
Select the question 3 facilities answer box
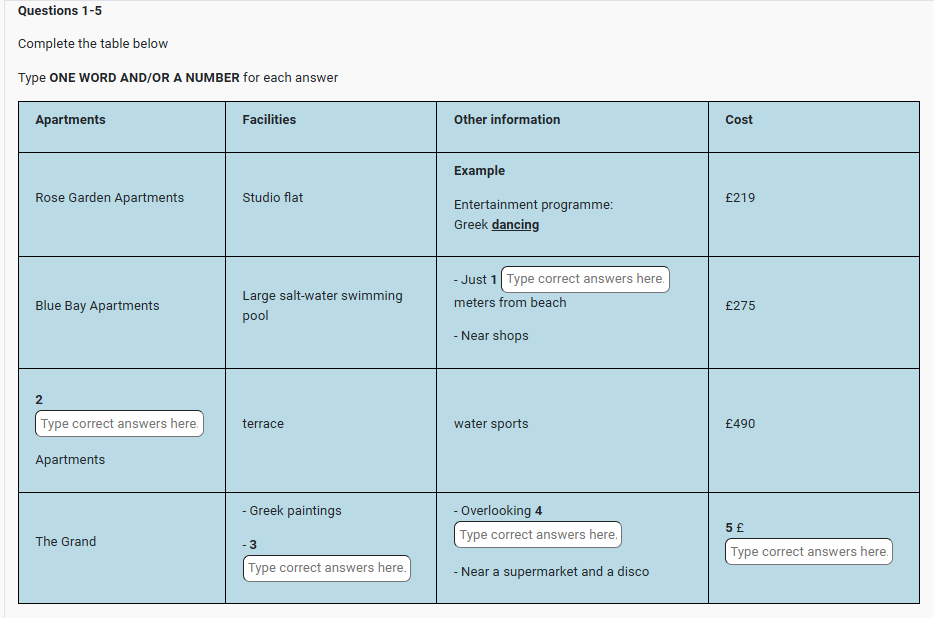click(x=326, y=568)
